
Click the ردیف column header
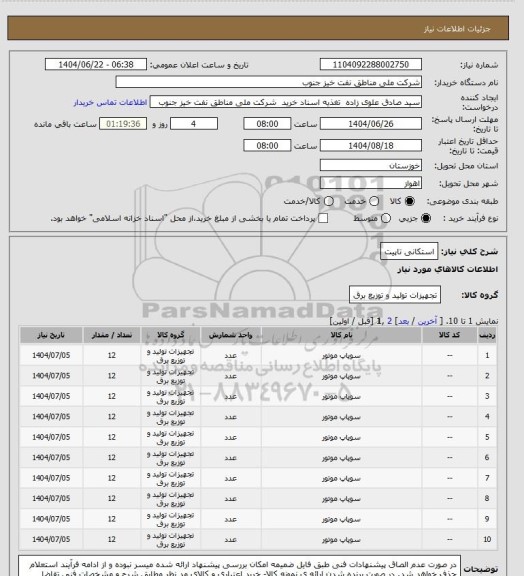pyautogui.click(x=487, y=335)
